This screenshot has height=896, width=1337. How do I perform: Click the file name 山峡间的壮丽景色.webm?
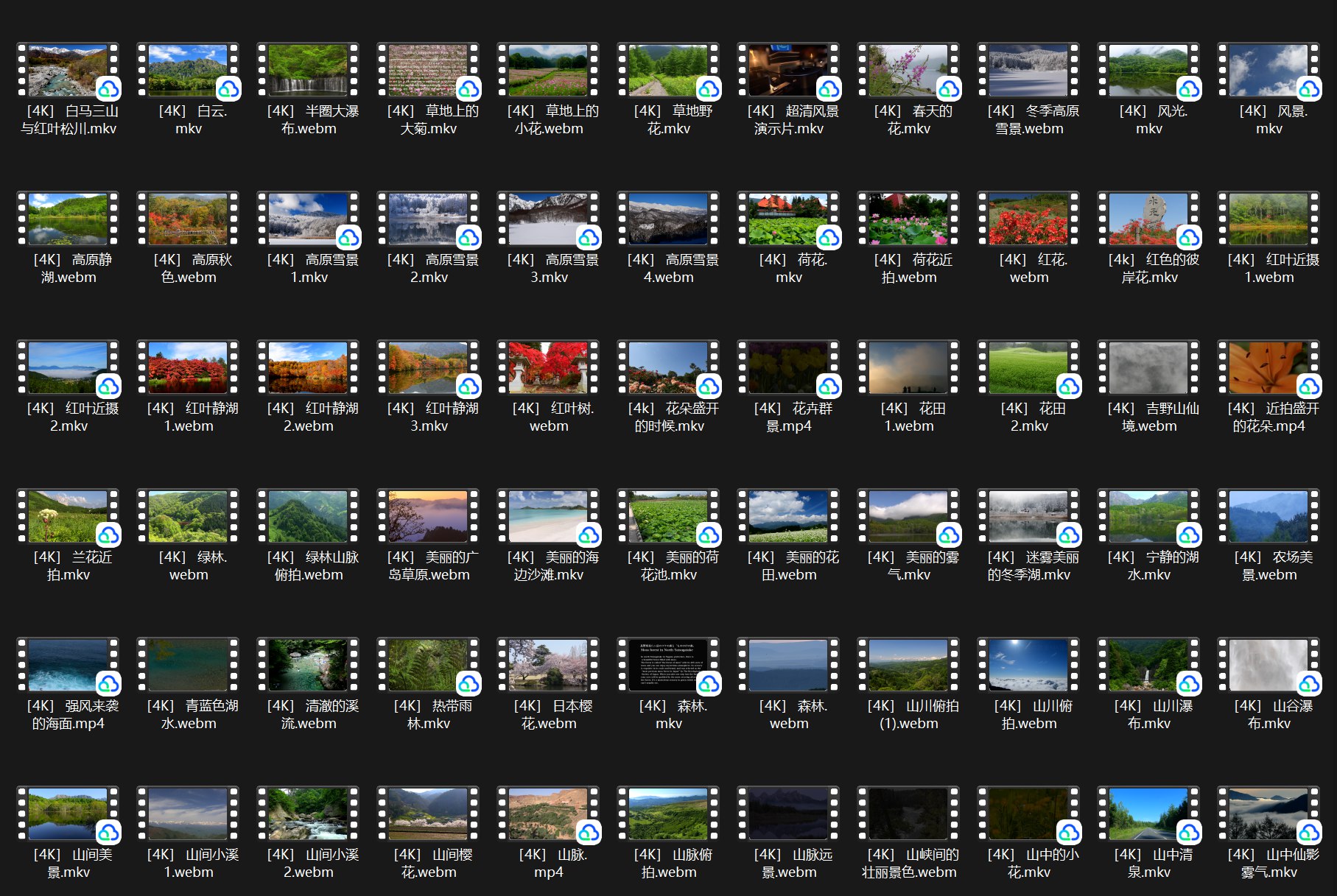[x=909, y=864]
